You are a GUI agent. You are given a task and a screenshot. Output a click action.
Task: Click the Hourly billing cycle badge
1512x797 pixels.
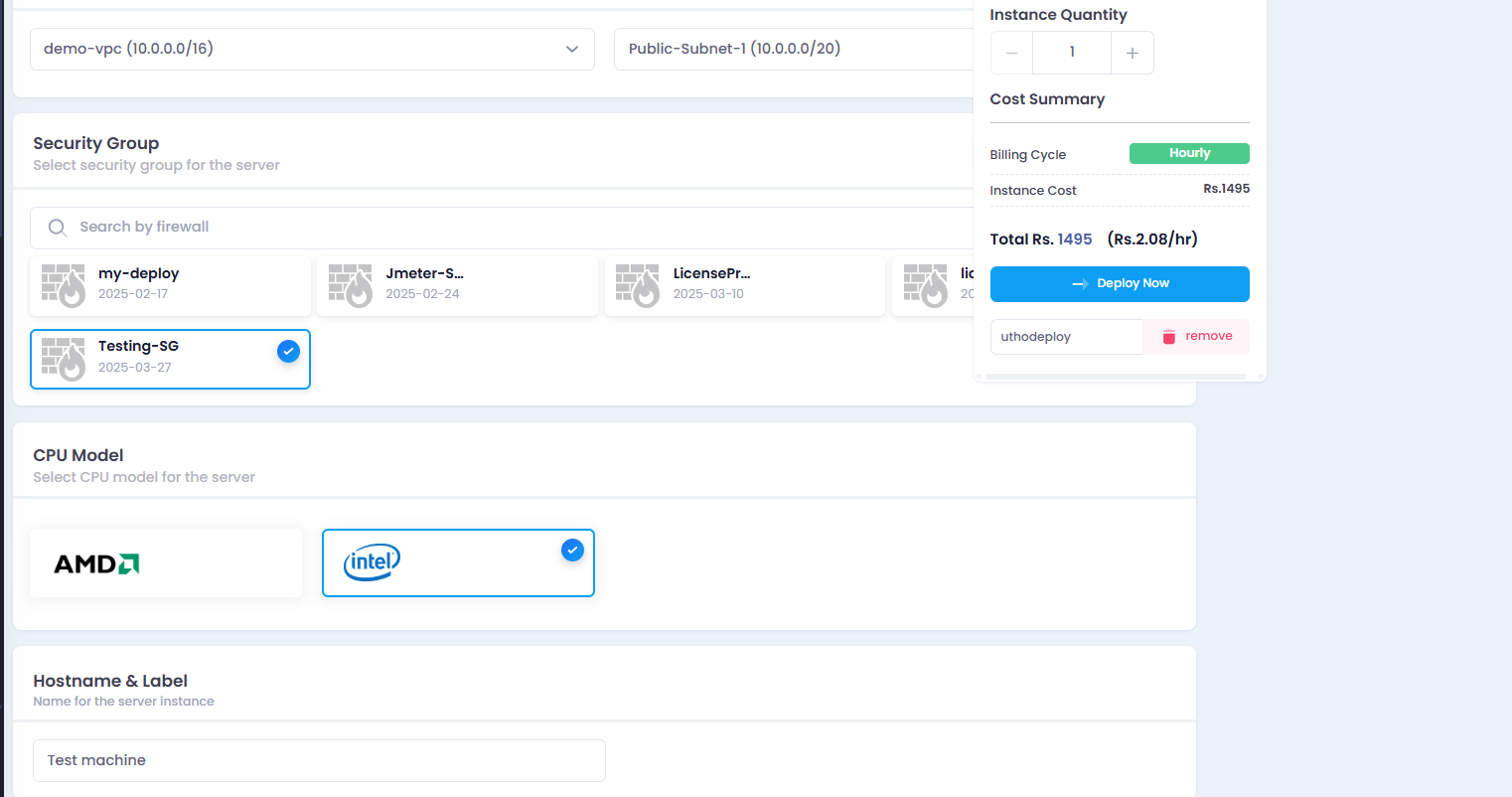coord(1189,153)
